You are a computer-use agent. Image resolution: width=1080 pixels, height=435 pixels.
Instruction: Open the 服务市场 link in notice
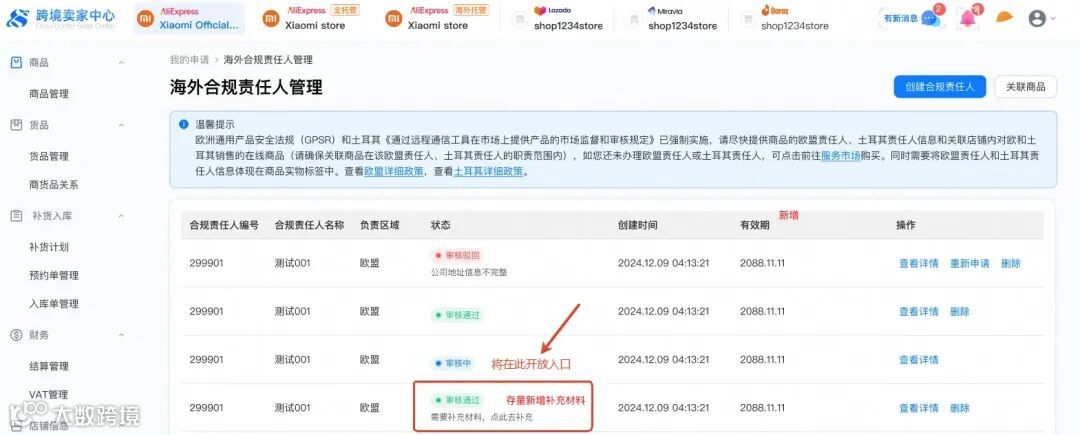click(x=840, y=156)
